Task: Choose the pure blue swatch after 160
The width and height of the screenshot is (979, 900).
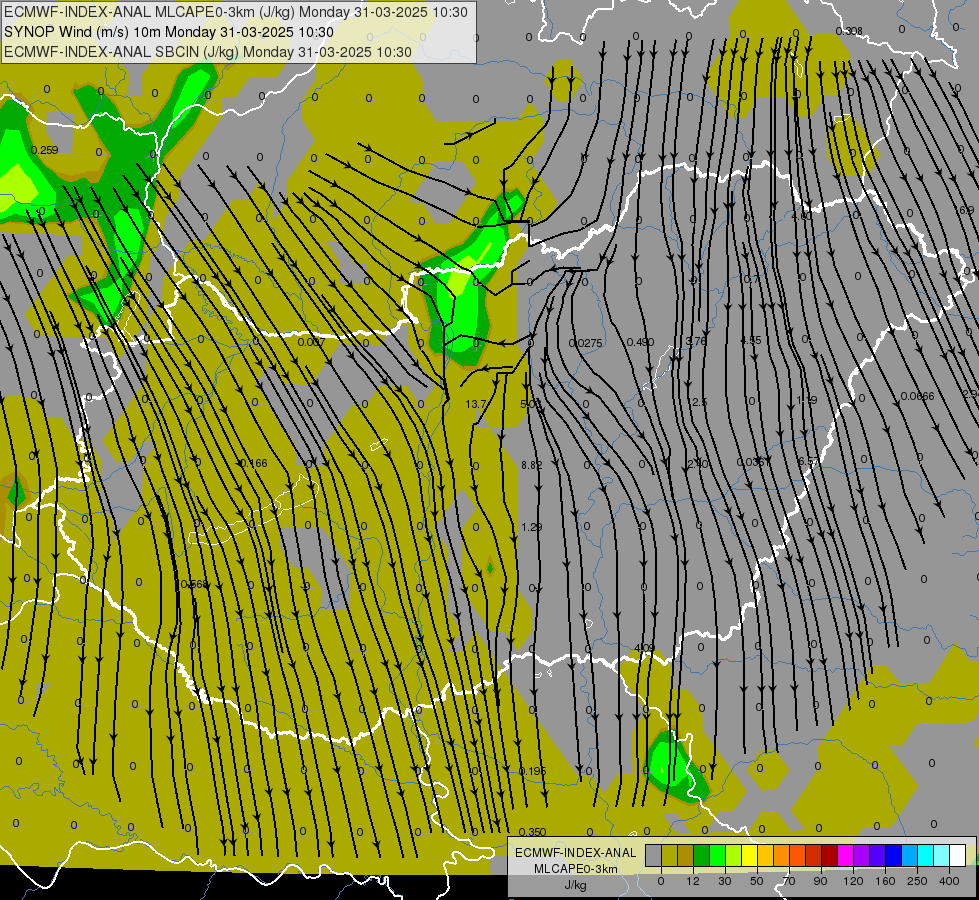Action: [x=893, y=855]
